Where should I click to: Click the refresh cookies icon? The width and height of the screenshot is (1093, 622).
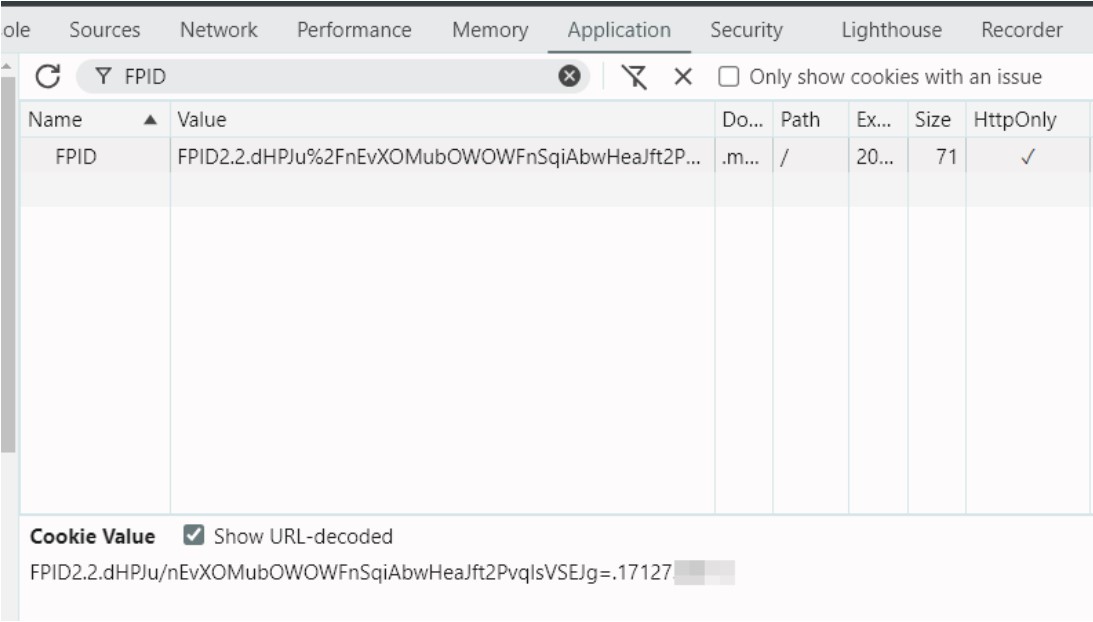point(45,77)
